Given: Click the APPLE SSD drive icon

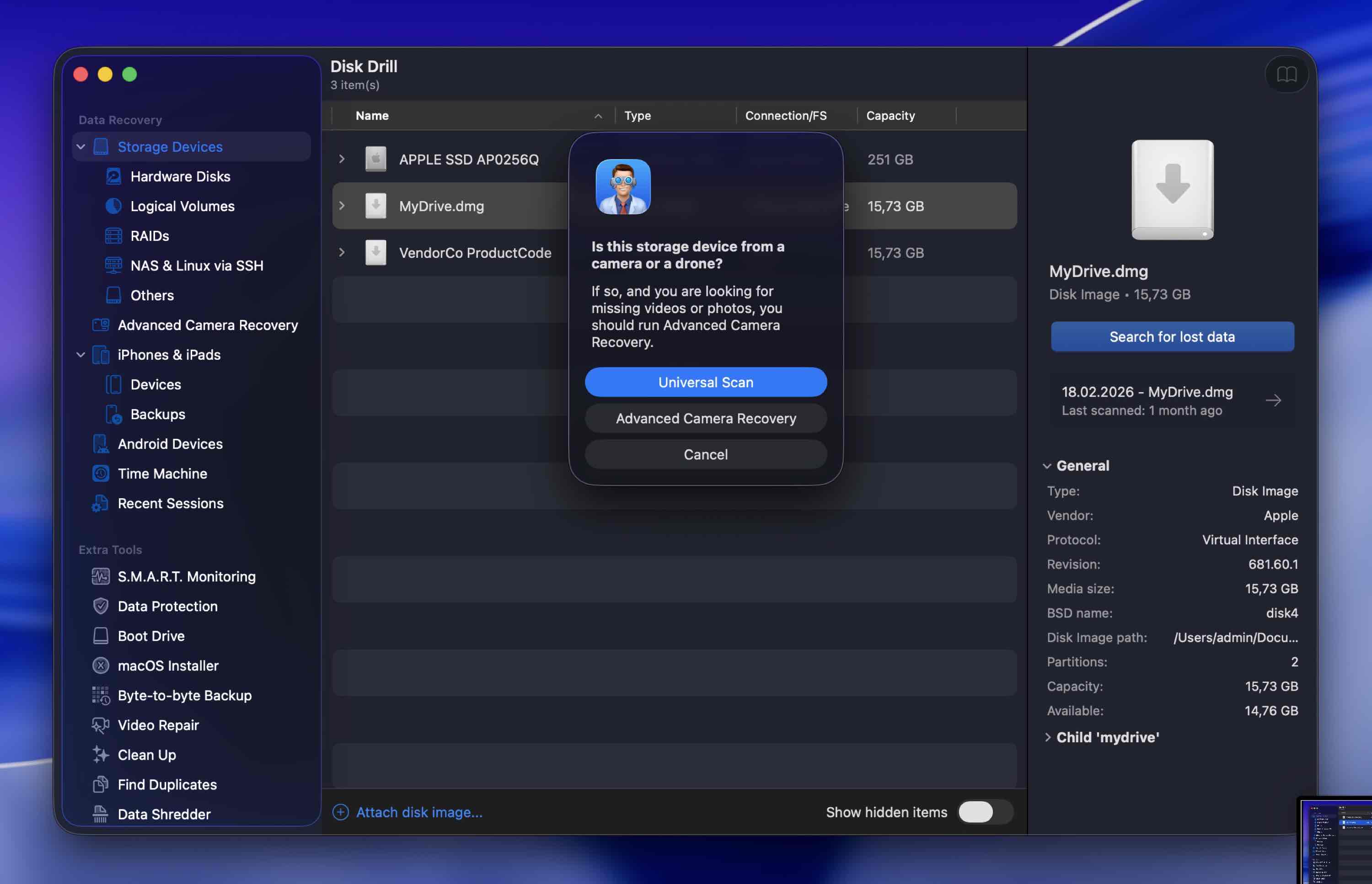Looking at the screenshot, I should 375,159.
